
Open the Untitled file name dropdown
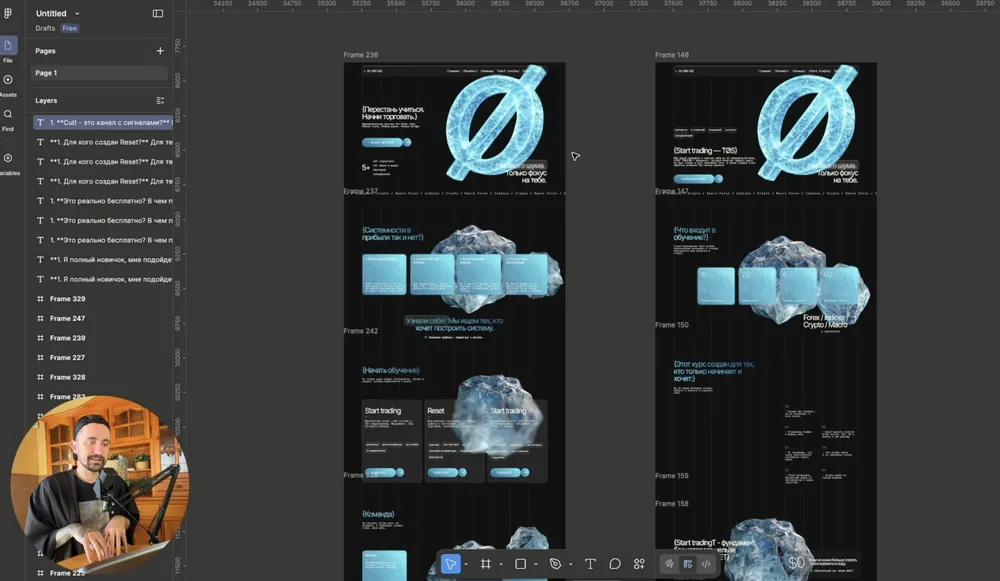78,13
